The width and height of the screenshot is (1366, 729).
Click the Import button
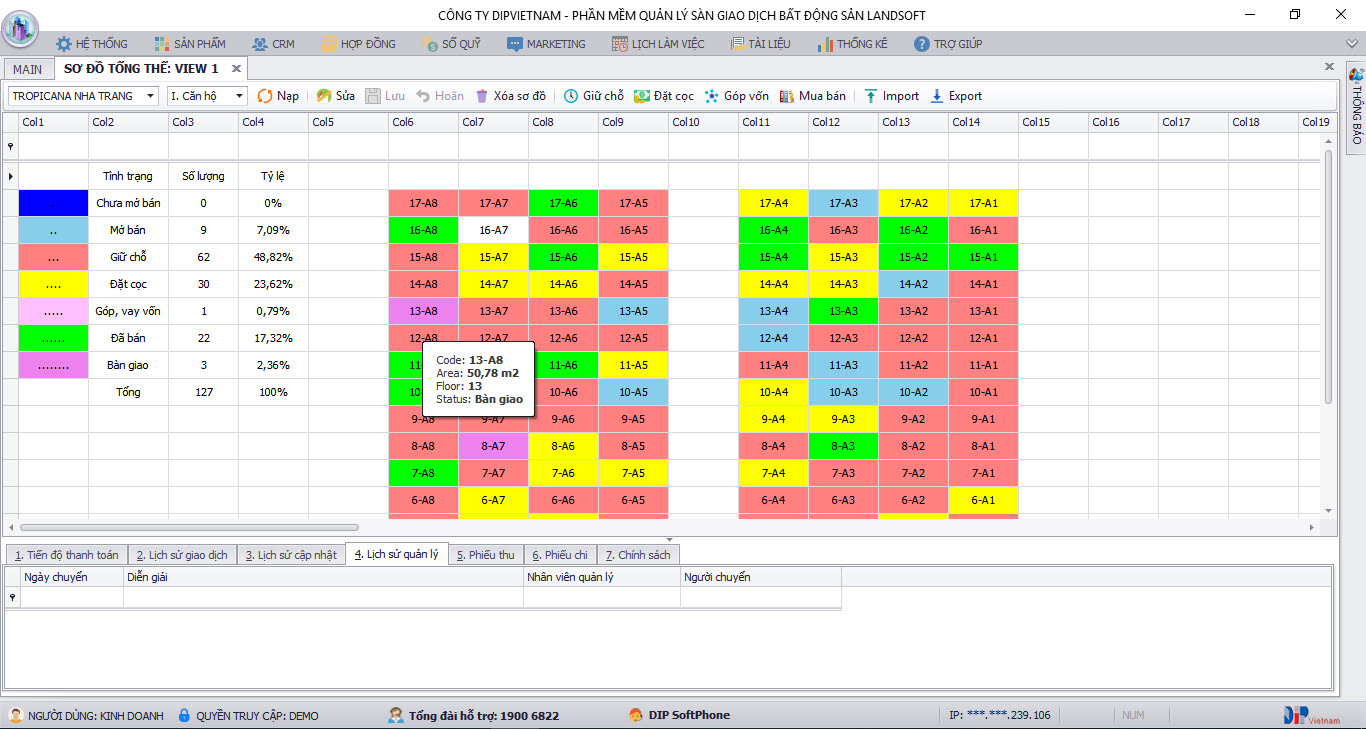[x=891, y=96]
